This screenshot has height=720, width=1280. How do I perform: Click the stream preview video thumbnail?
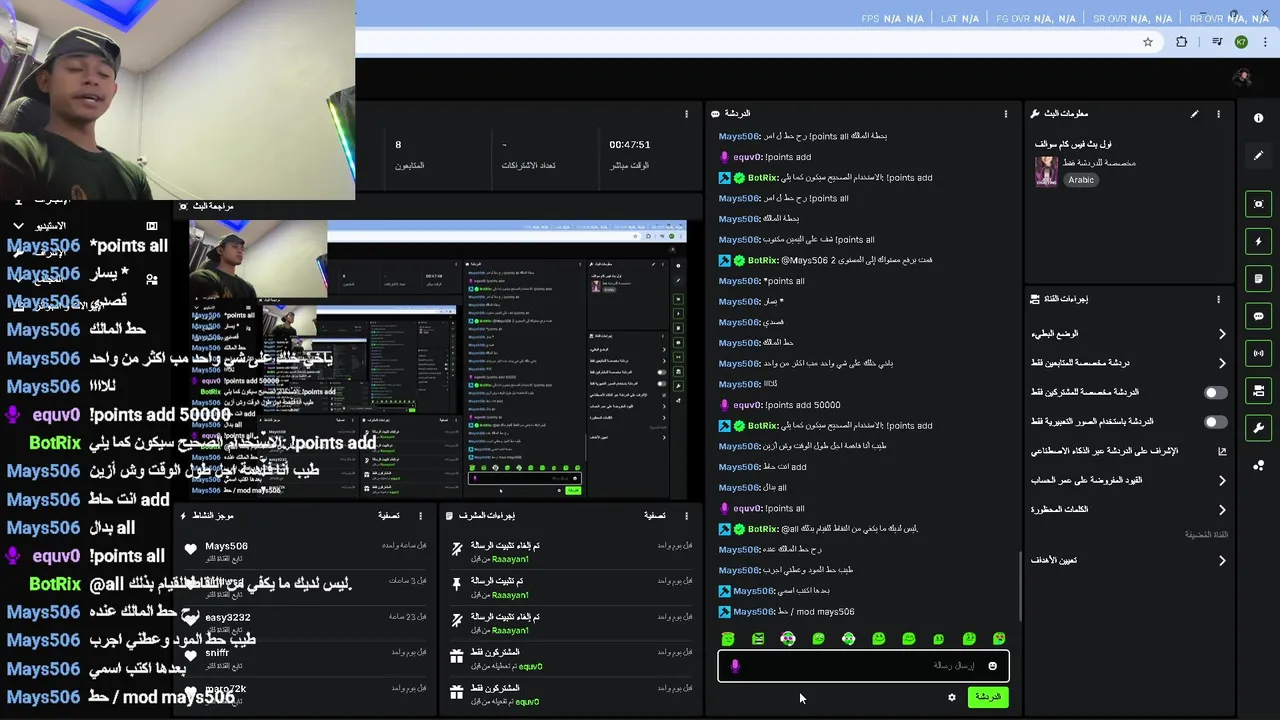click(438, 359)
